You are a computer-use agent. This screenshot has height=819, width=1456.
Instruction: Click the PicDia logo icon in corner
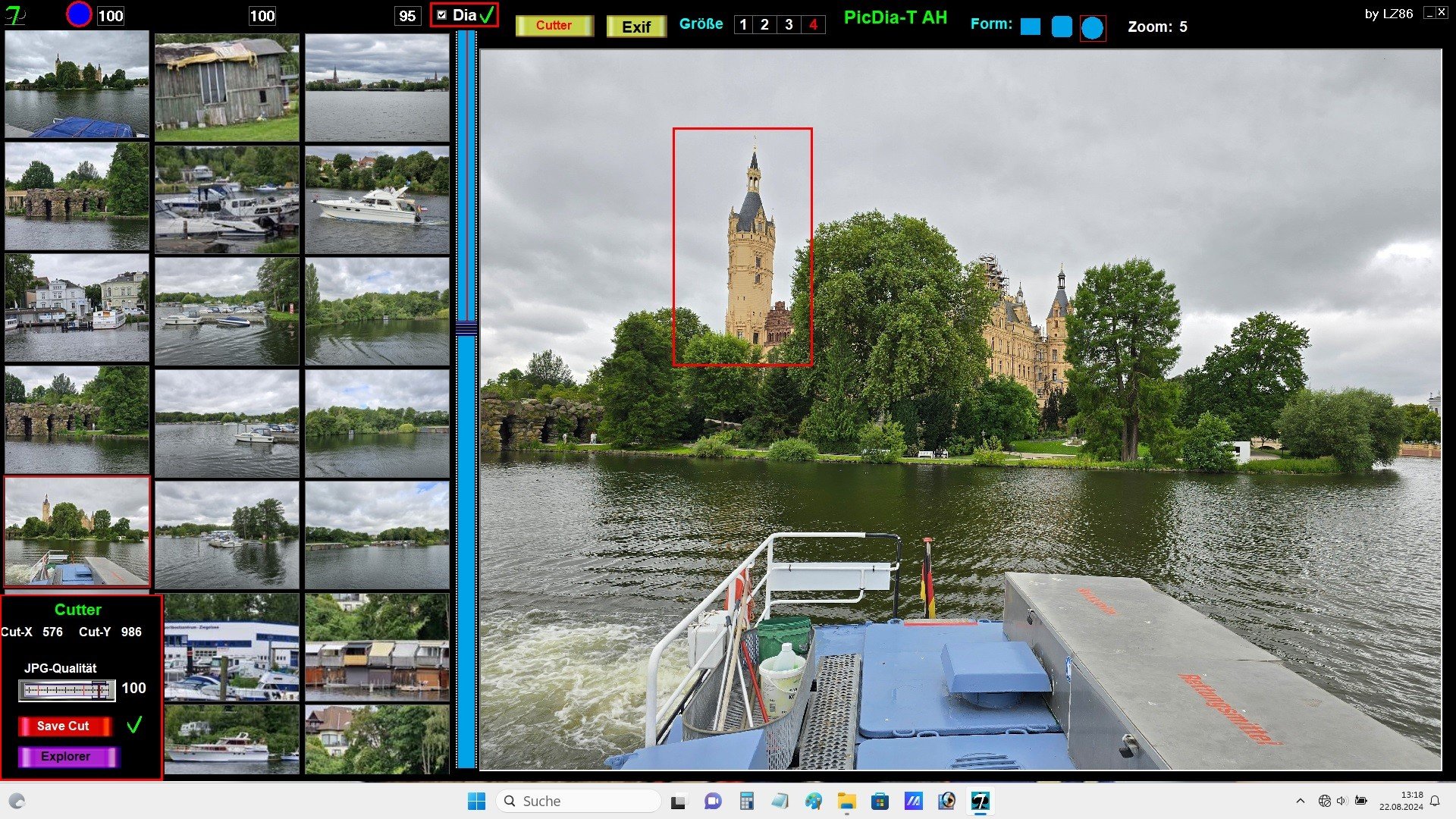(x=15, y=14)
